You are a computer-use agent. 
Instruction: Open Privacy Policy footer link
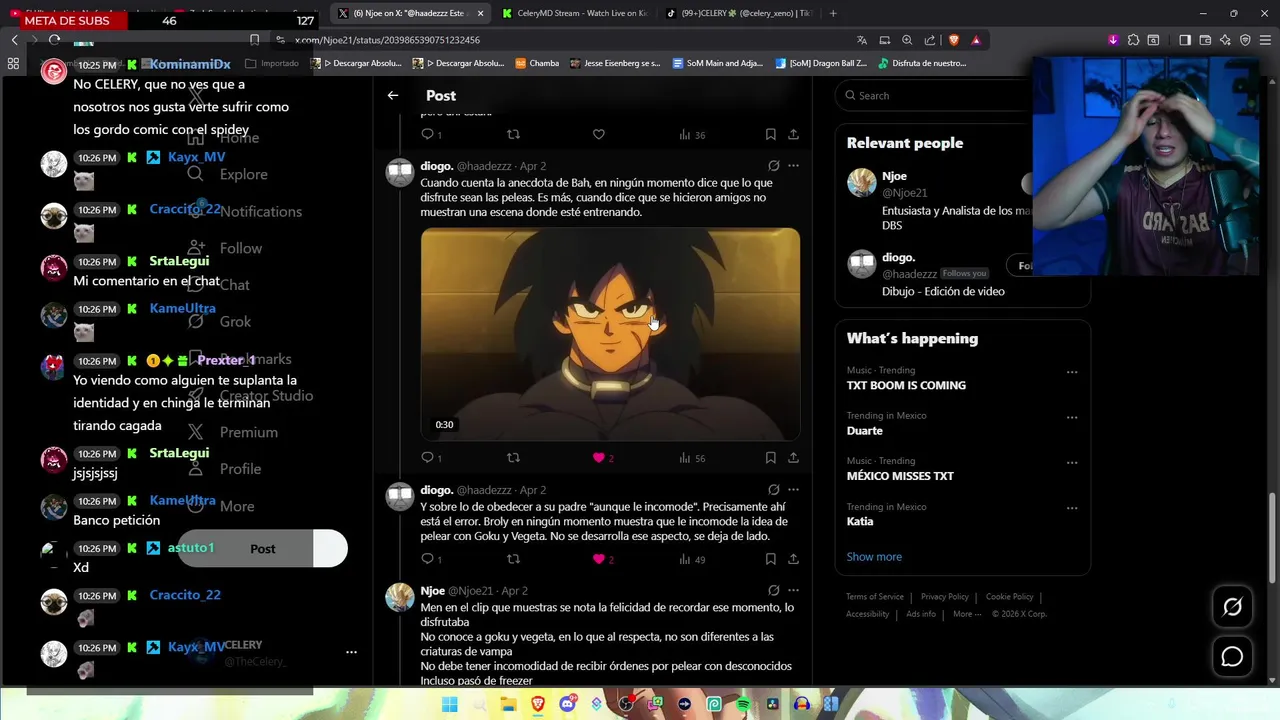[945, 597]
